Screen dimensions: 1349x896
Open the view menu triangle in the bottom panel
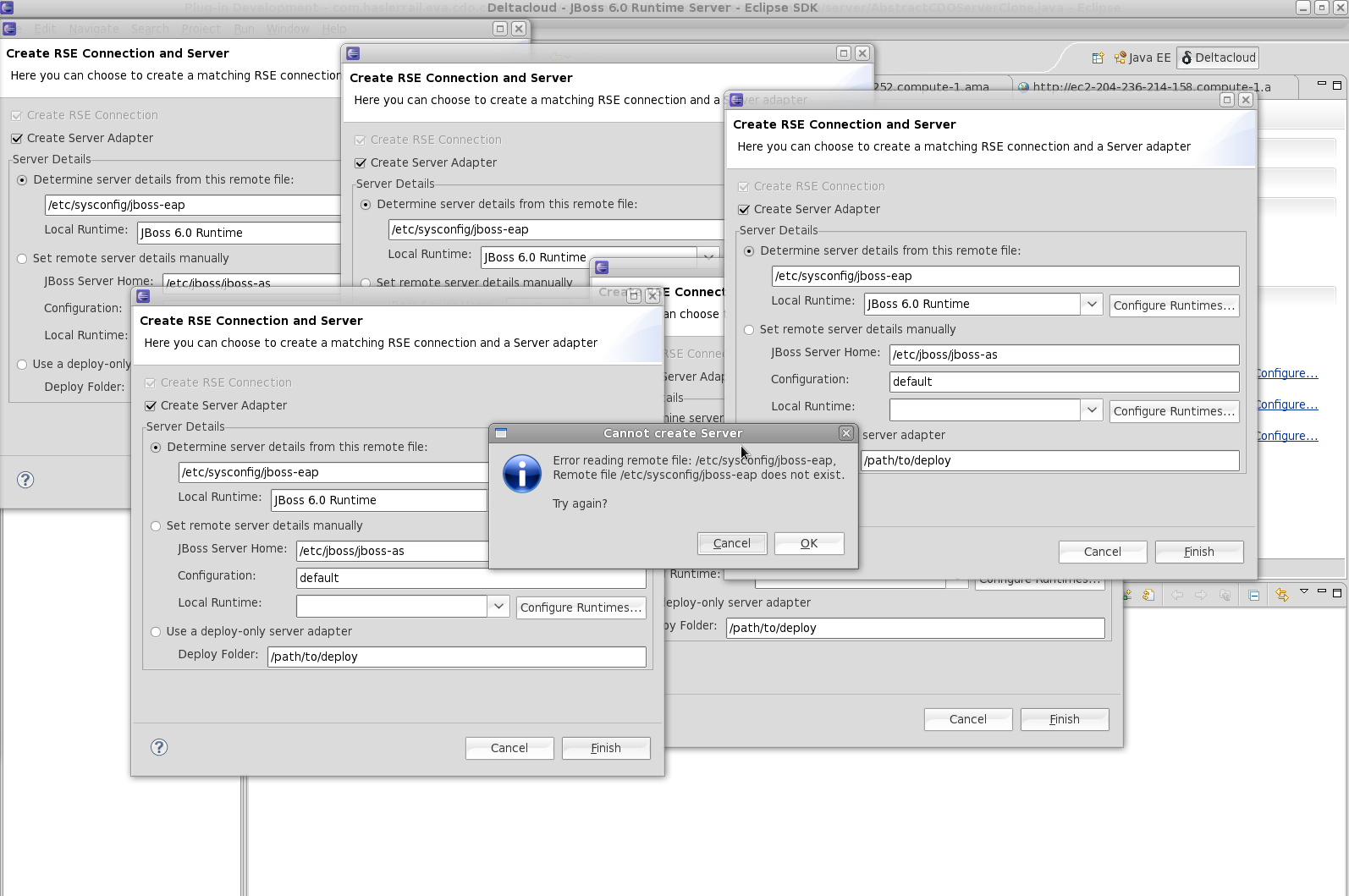pyautogui.click(x=1304, y=592)
